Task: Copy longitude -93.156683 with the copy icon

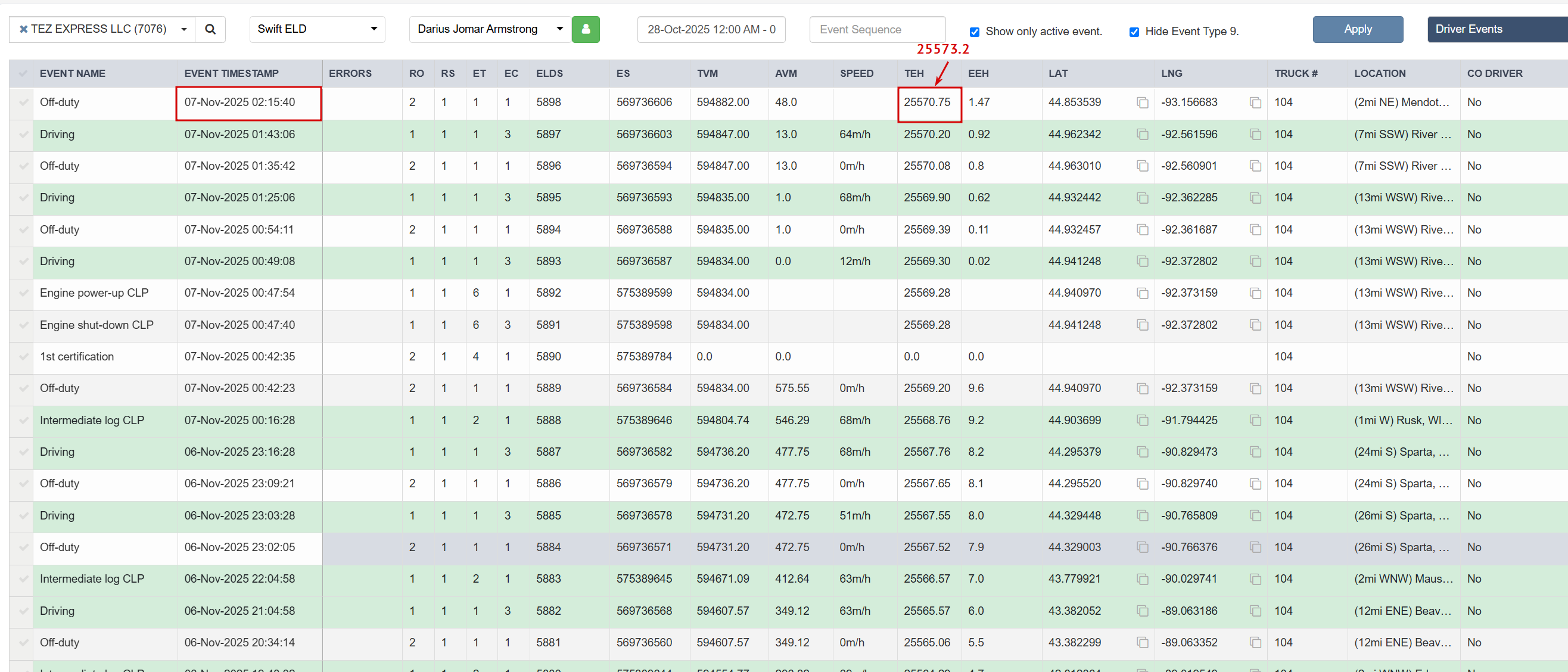Action: click(1255, 103)
